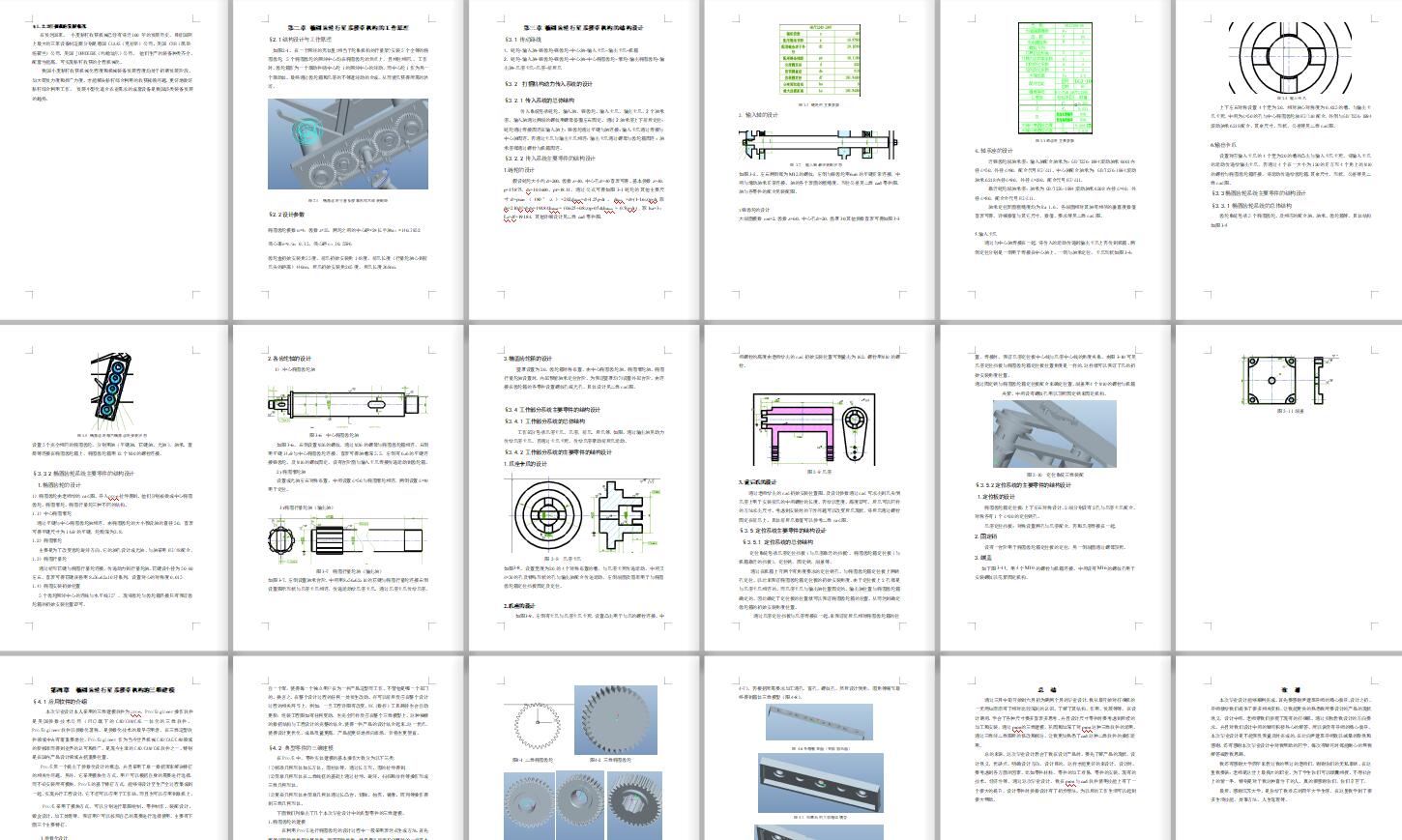Click the tall green table above "4. 轴承座的设计"
1402x840 pixels.
(x=1055, y=76)
